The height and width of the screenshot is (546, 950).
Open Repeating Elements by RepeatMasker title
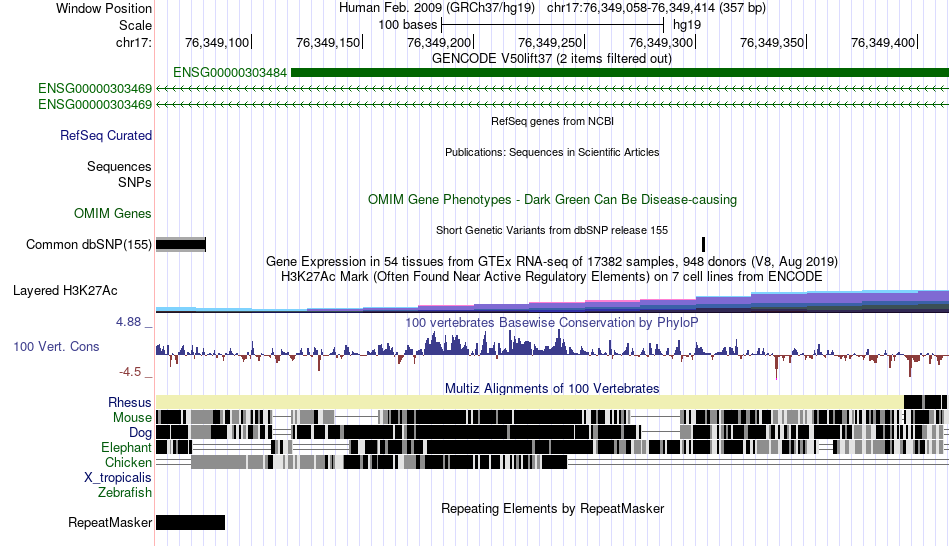pos(552,508)
